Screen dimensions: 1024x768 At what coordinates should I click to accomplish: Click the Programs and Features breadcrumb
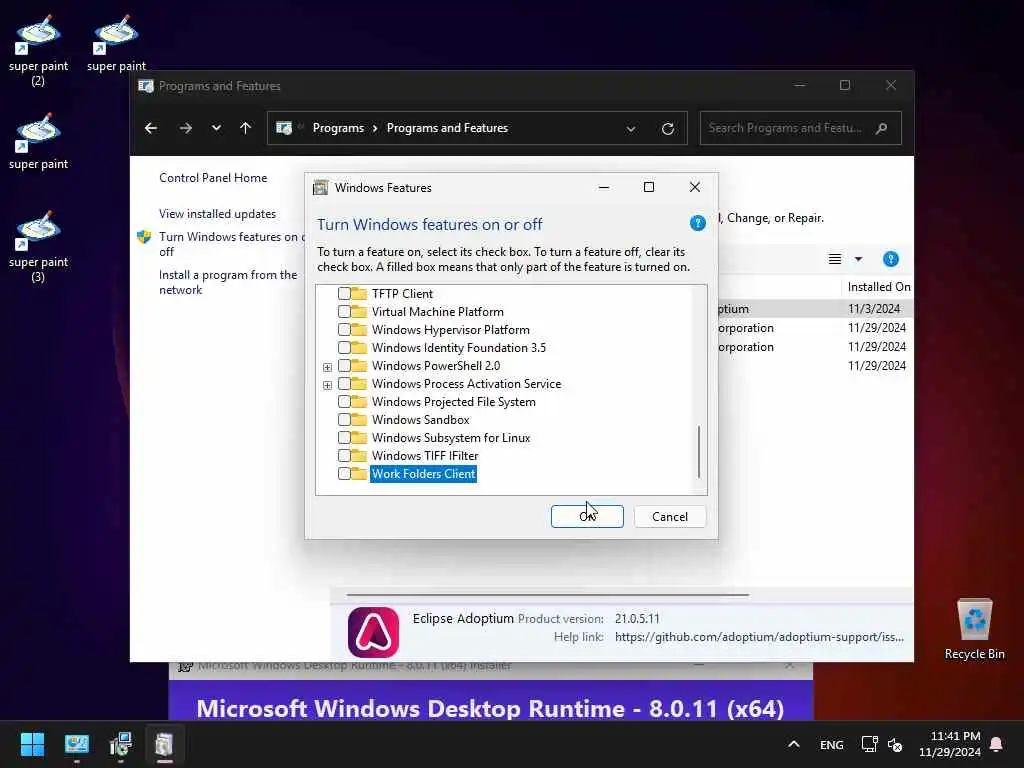447,128
